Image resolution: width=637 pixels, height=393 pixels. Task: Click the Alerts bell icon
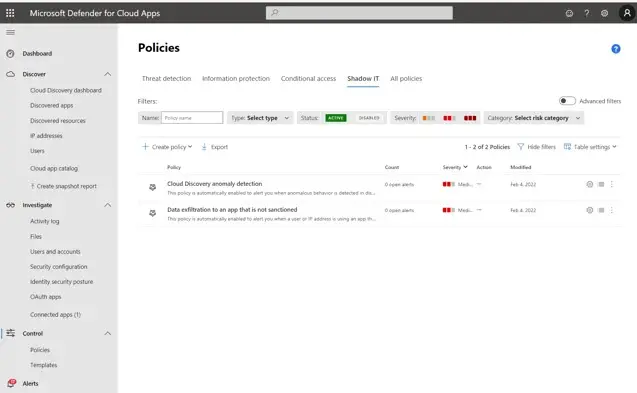tap(11, 383)
